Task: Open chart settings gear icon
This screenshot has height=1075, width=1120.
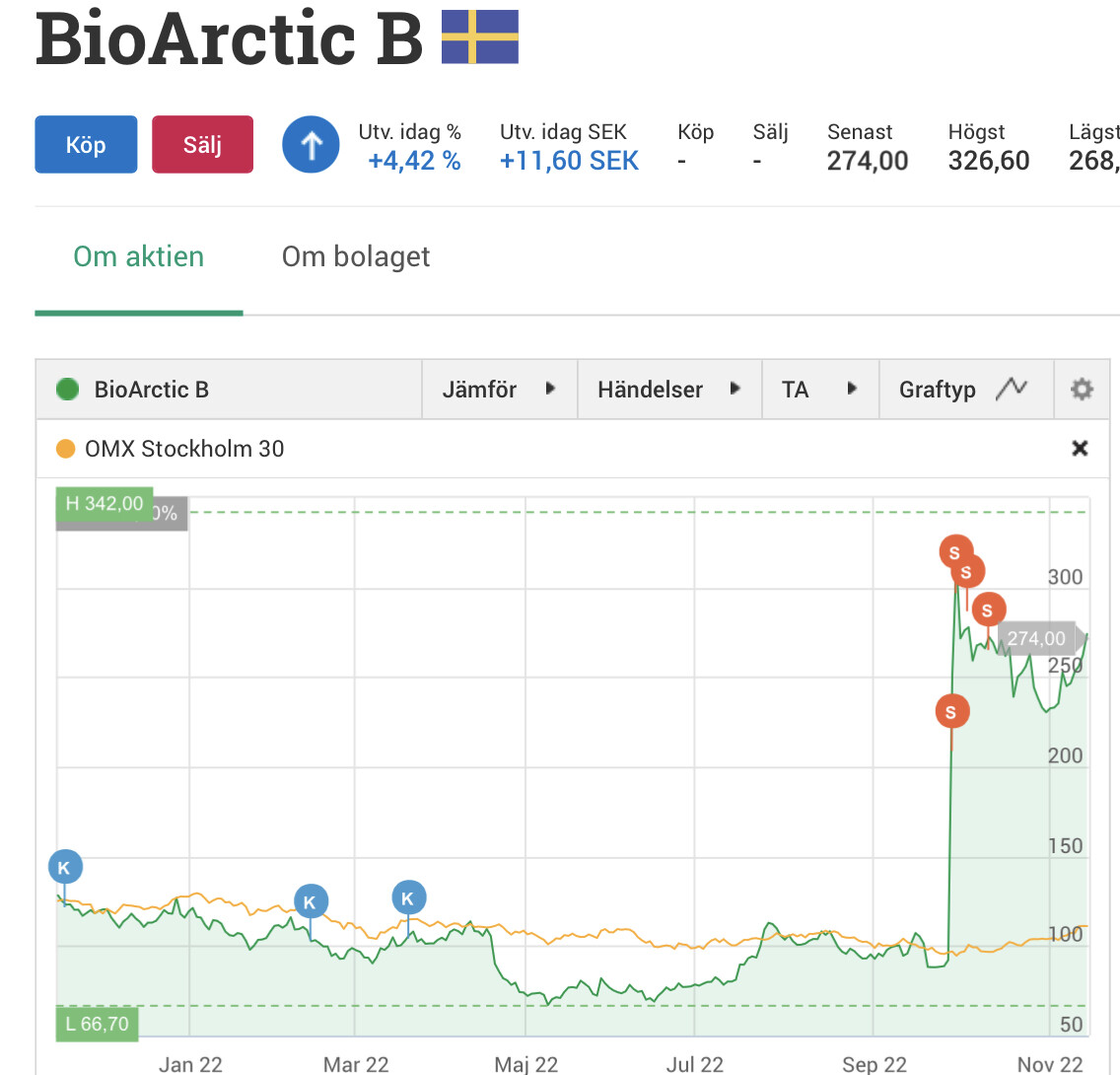Action: [1082, 390]
